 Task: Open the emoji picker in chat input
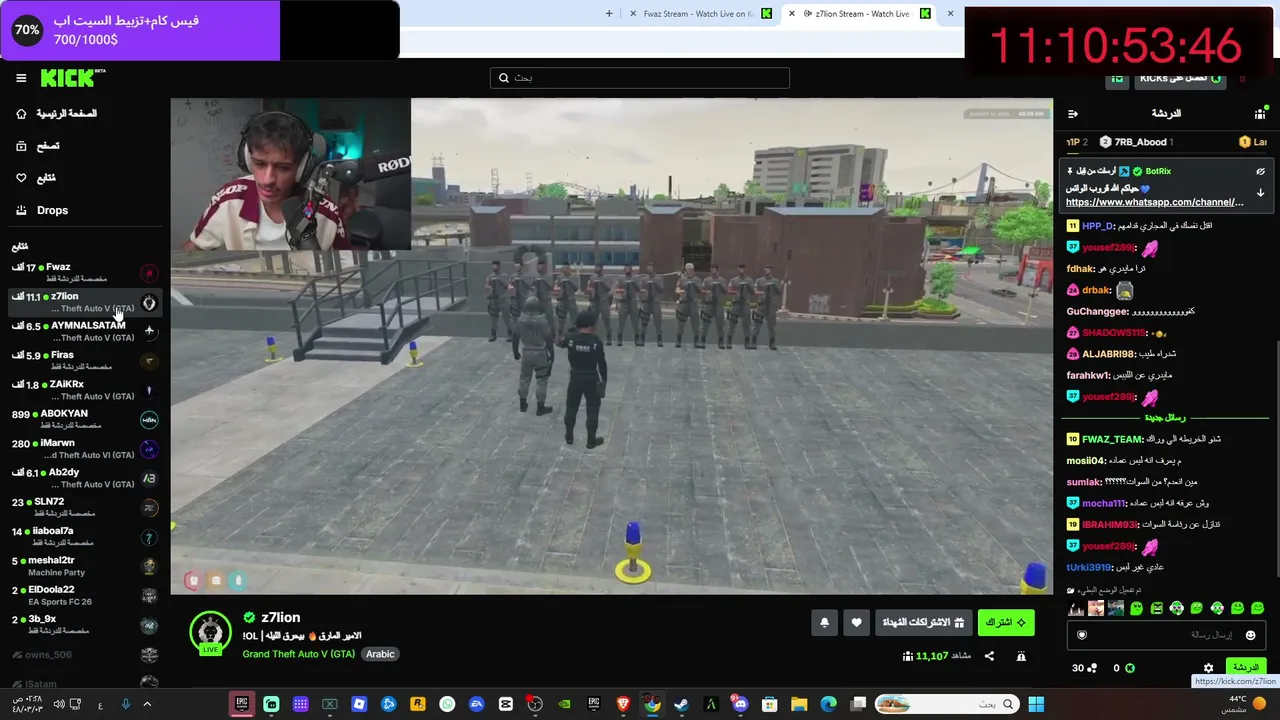click(1250, 635)
